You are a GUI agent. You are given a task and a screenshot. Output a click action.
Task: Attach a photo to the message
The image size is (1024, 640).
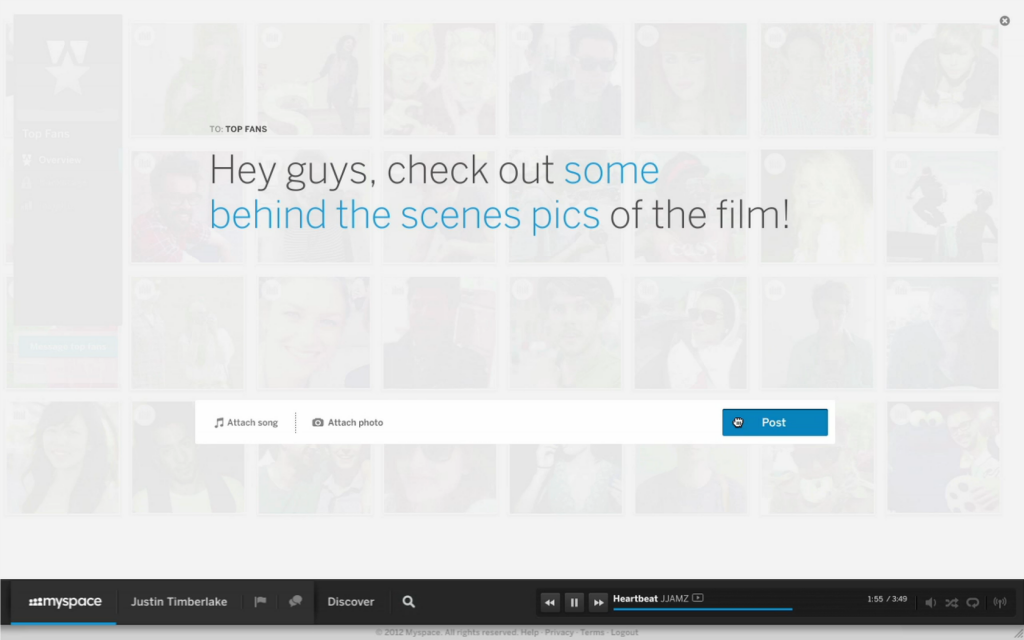(347, 423)
